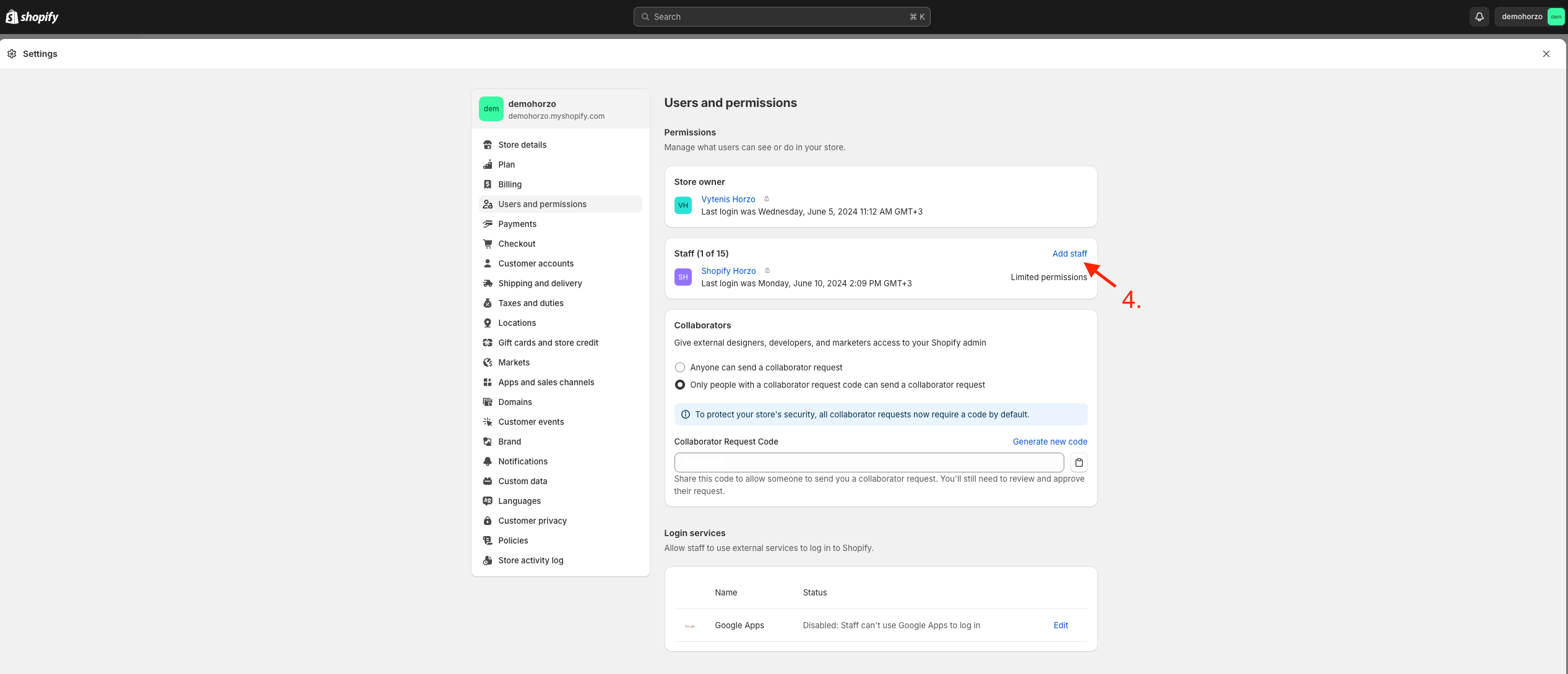This screenshot has height=674, width=1568.
Task: Click the Shopify logo in header
Action: point(32,17)
